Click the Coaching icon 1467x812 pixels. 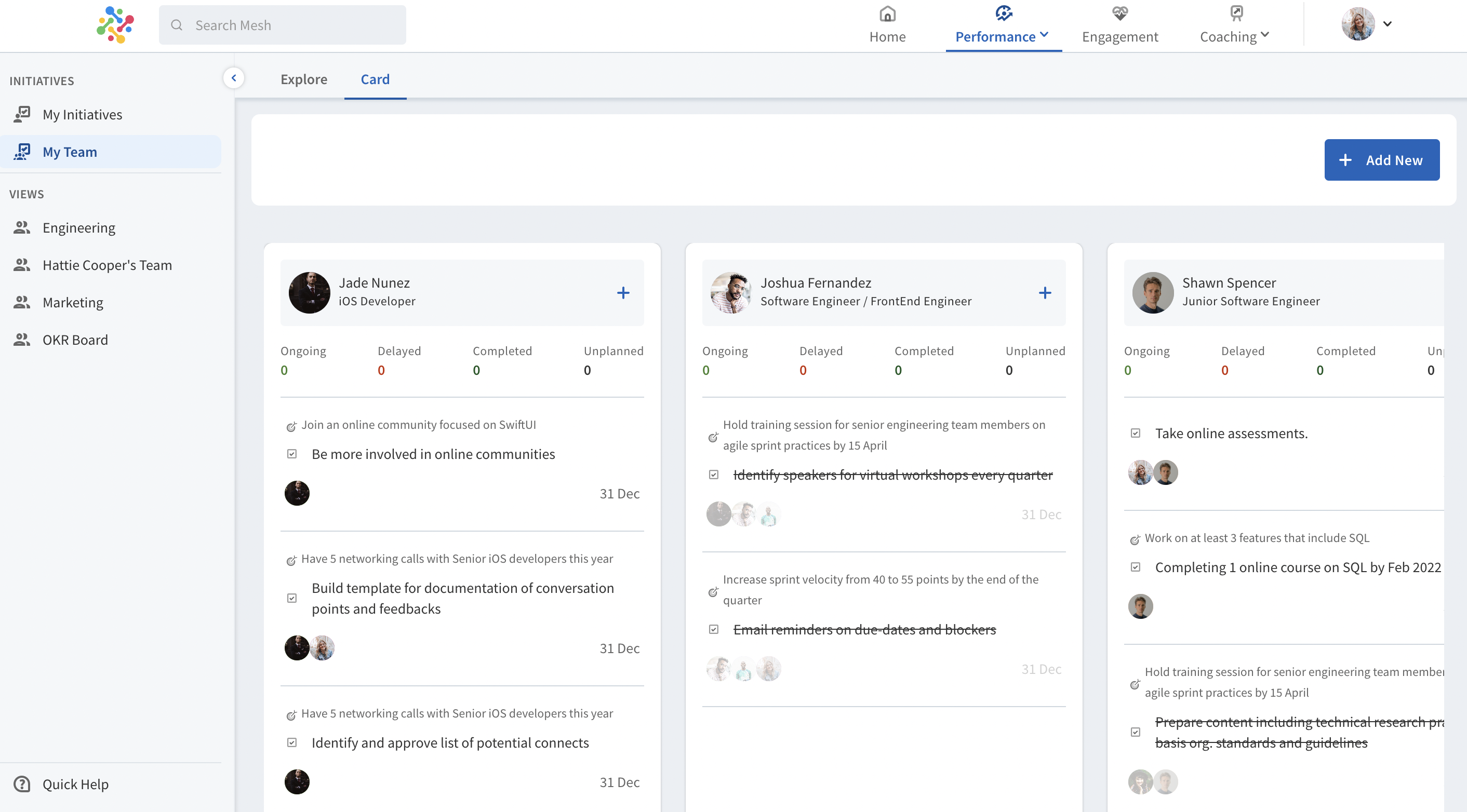point(1236,13)
